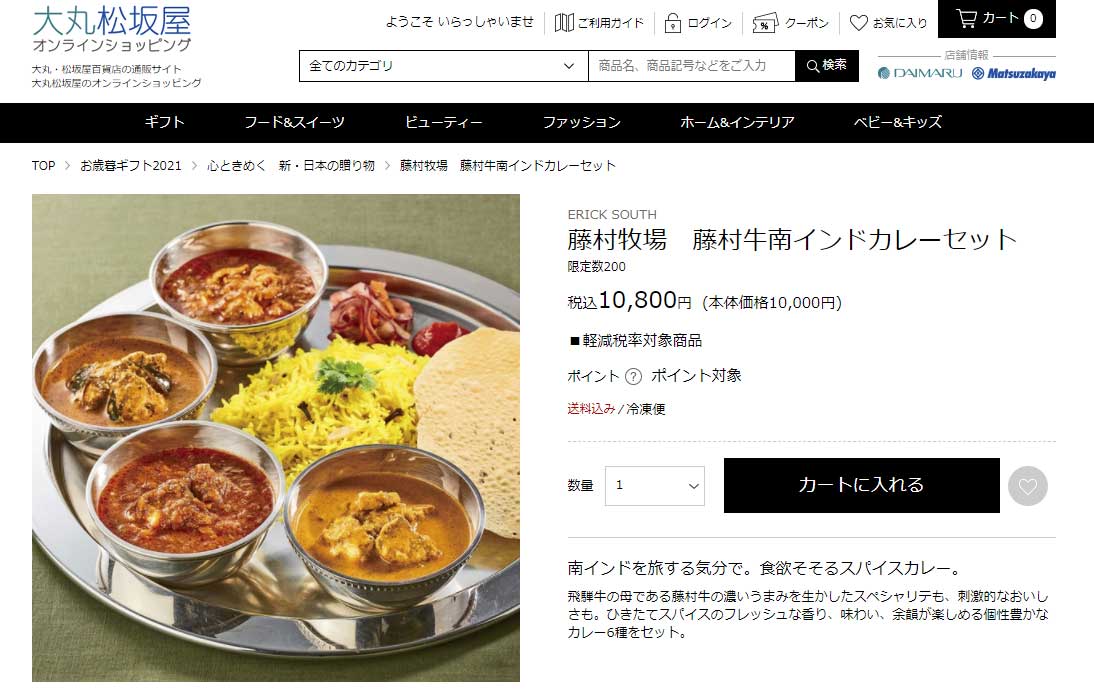
Task: Click the login padlock icon
Action: 673,23
